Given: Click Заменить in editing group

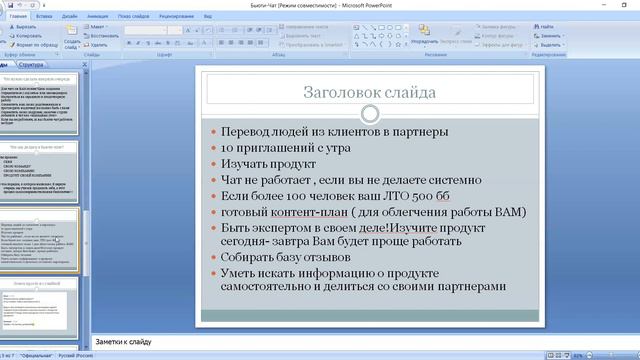Looking at the screenshot, I should tap(548, 36).
